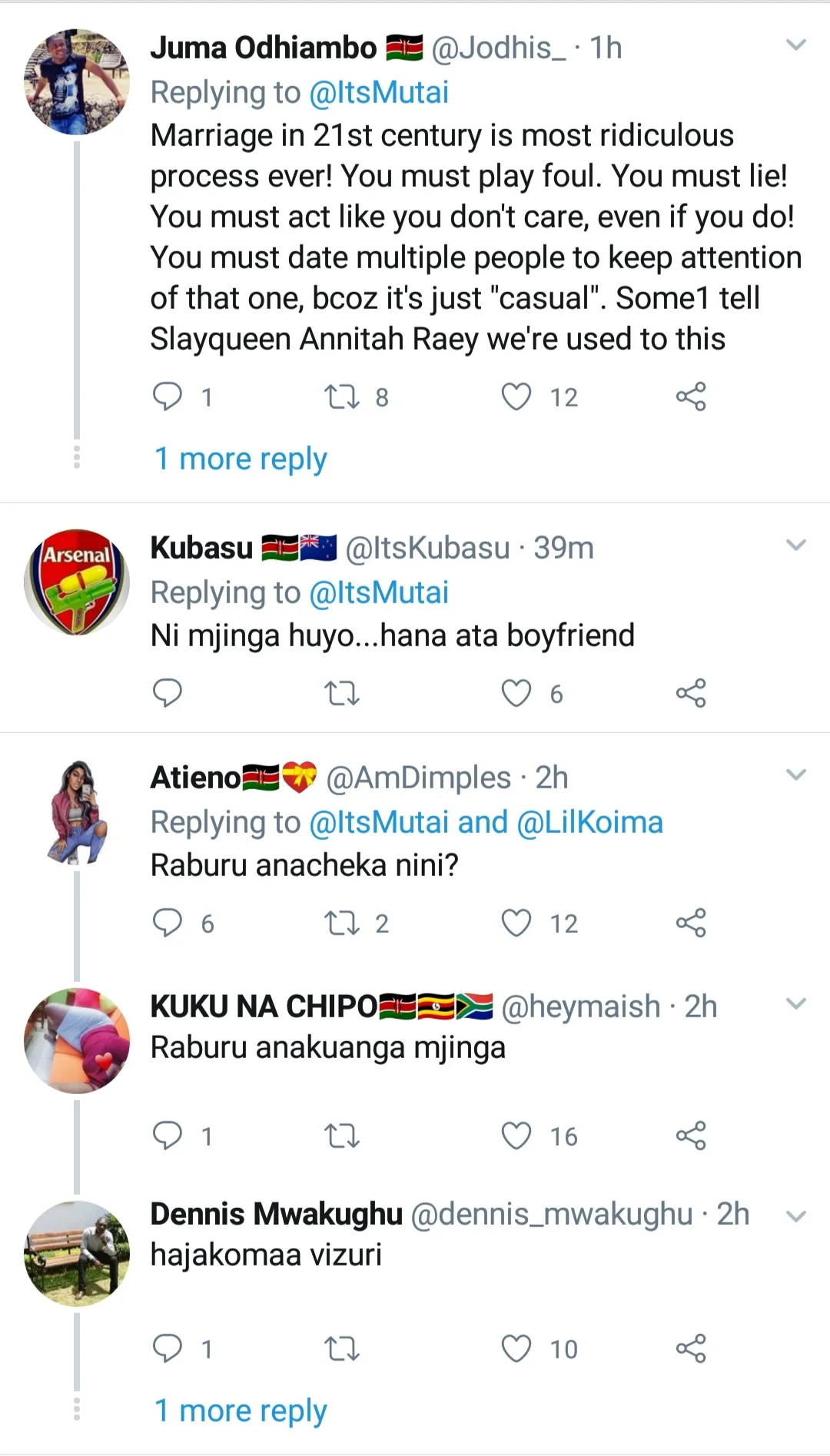Reply to Kubasu's tweet
The height and width of the screenshot is (1456, 830).
tap(168, 693)
